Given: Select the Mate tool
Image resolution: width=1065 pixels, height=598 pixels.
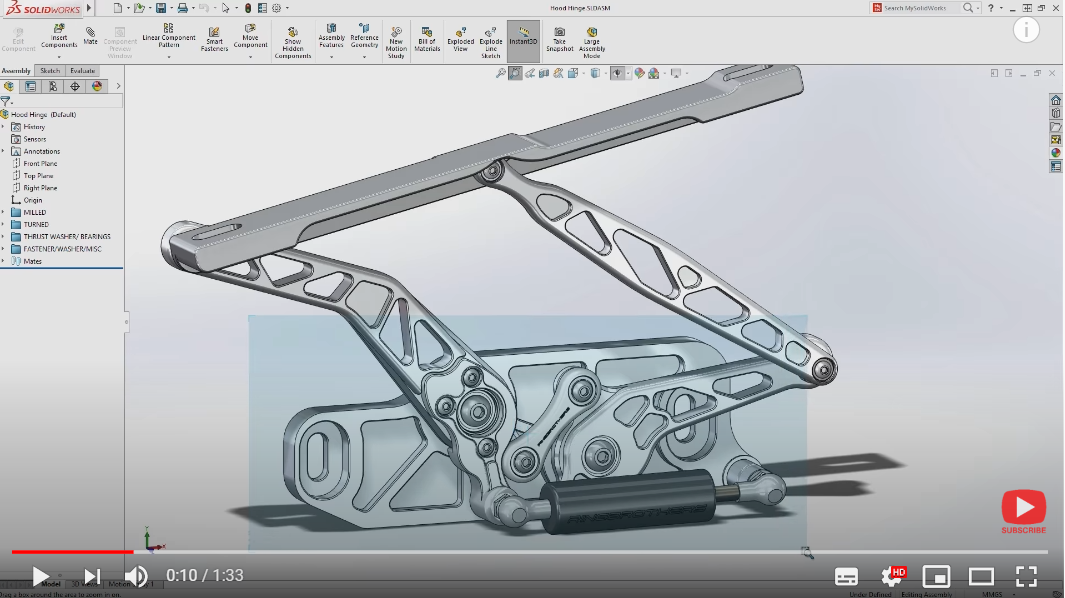Looking at the screenshot, I should coord(90,36).
